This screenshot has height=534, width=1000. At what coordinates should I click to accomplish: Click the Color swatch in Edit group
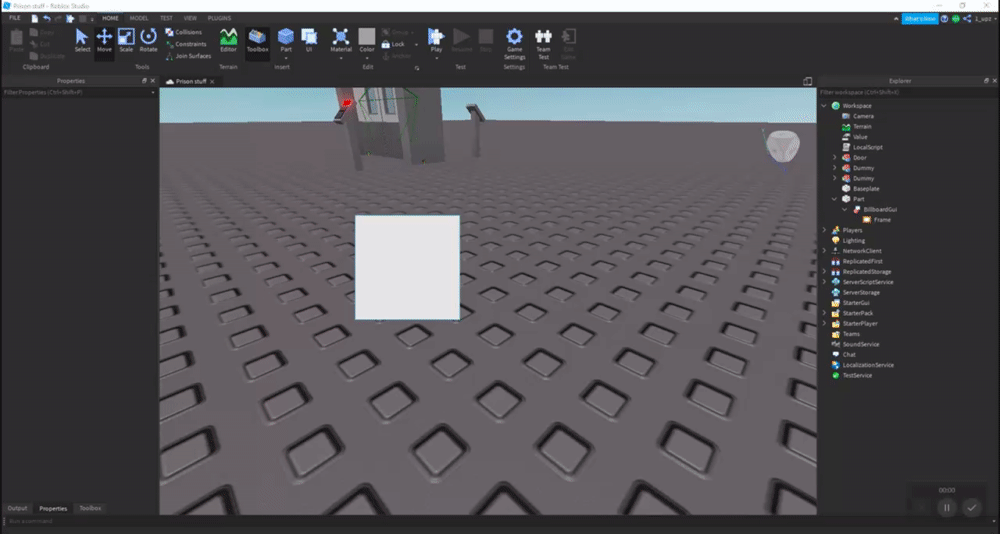pyautogui.click(x=367, y=36)
